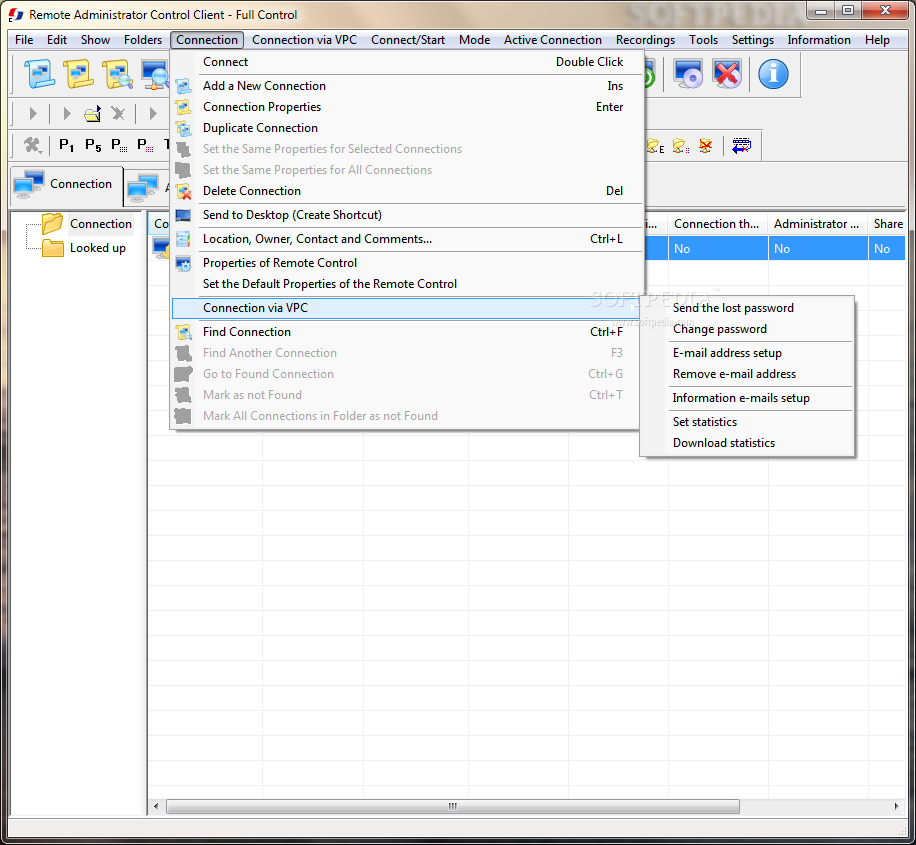Image resolution: width=916 pixels, height=845 pixels.
Task: Click the horizontal scrollbar thumb
Action: pos(453,806)
